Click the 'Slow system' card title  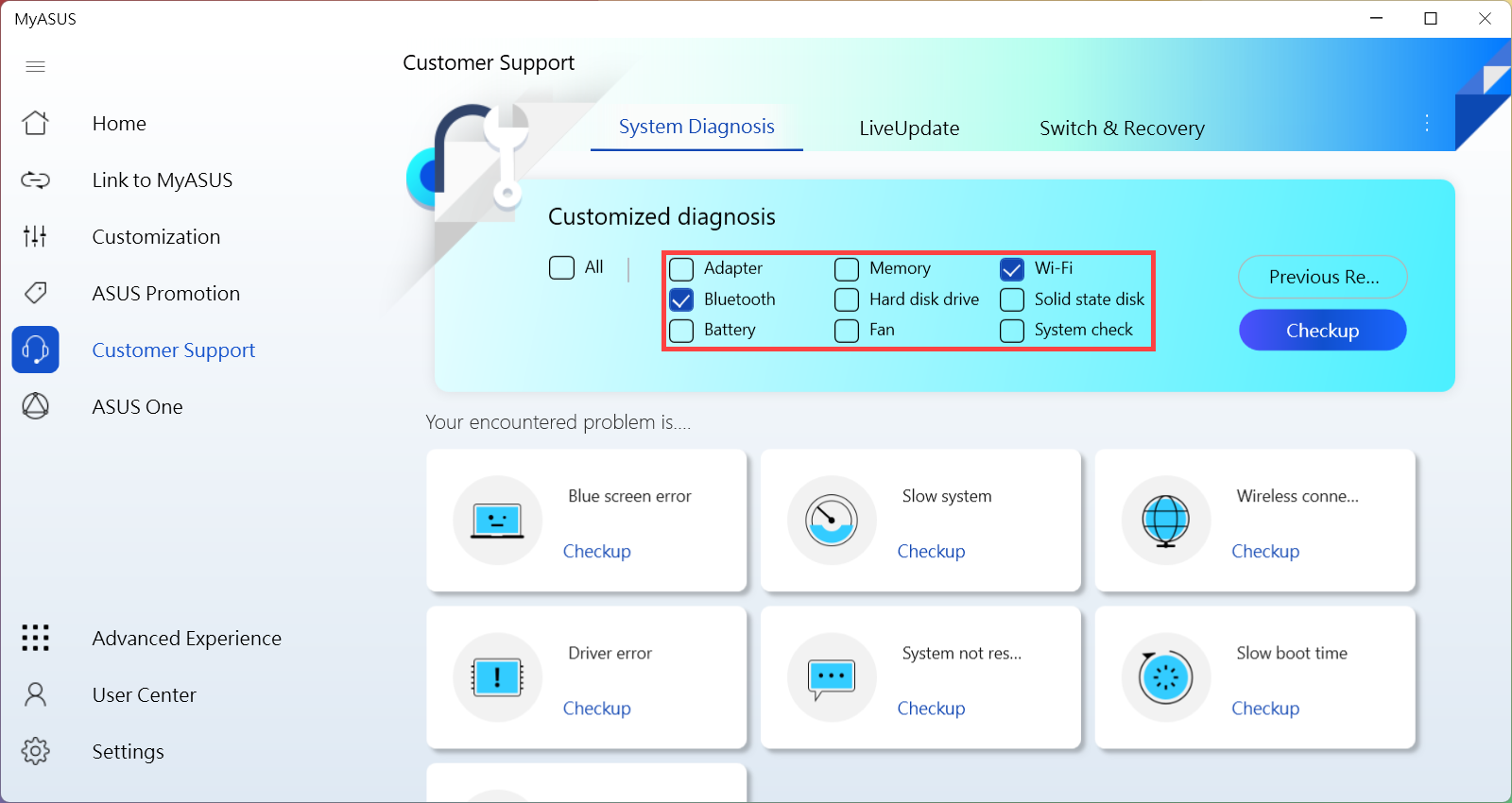[947, 496]
